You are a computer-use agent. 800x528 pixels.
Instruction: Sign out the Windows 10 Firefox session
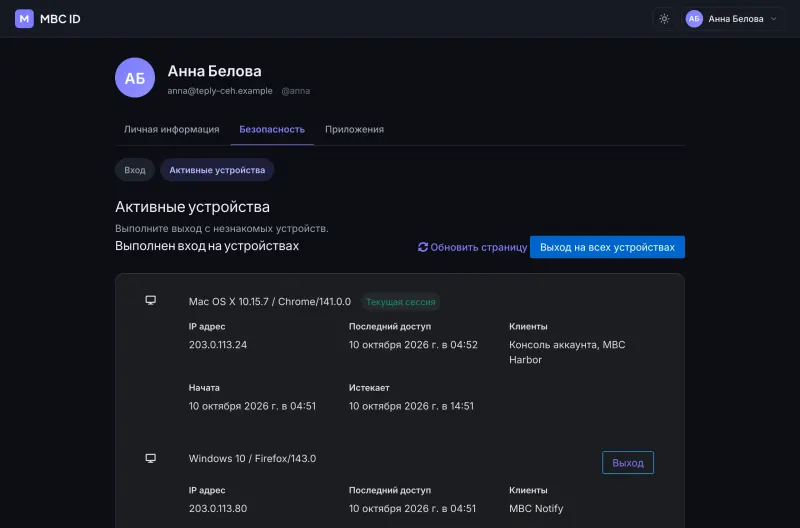pos(628,463)
